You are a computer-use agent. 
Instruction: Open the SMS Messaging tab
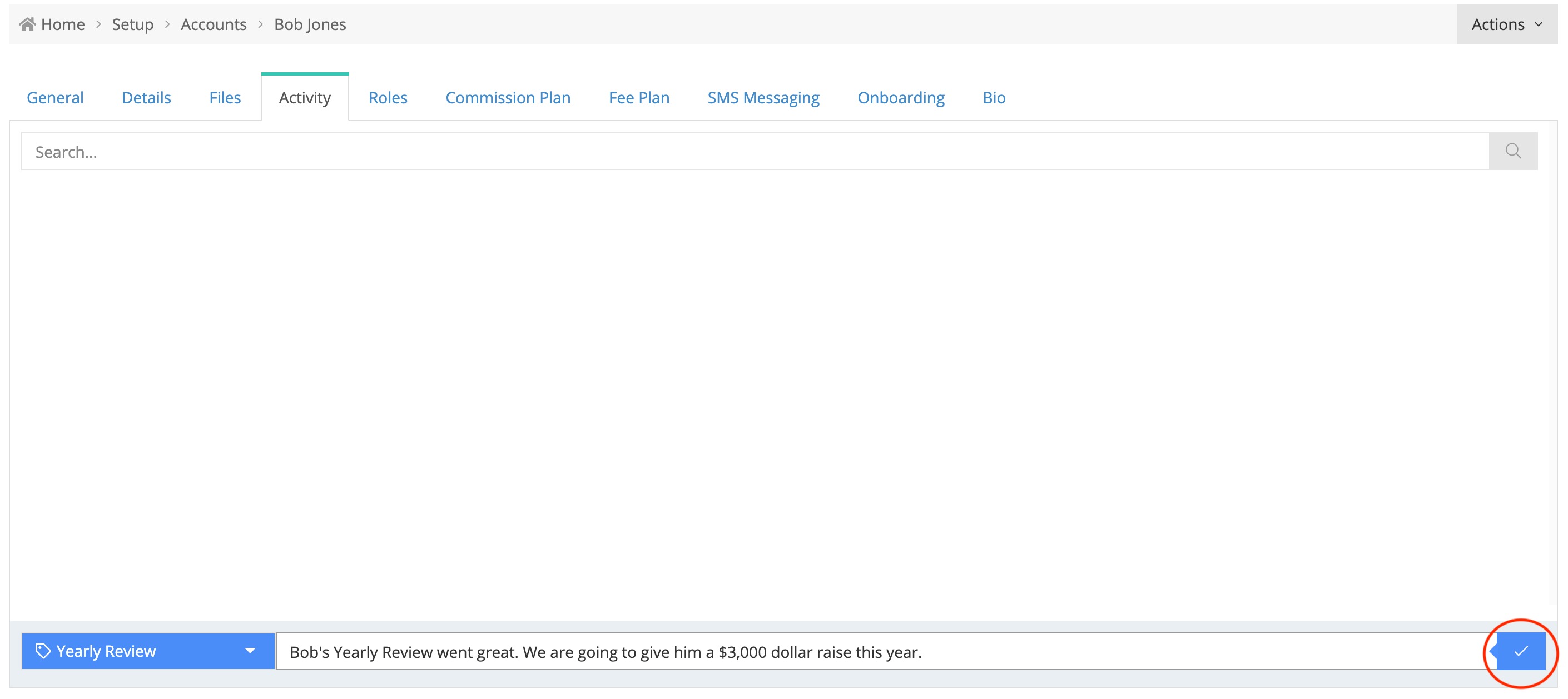pyautogui.click(x=763, y=97)
